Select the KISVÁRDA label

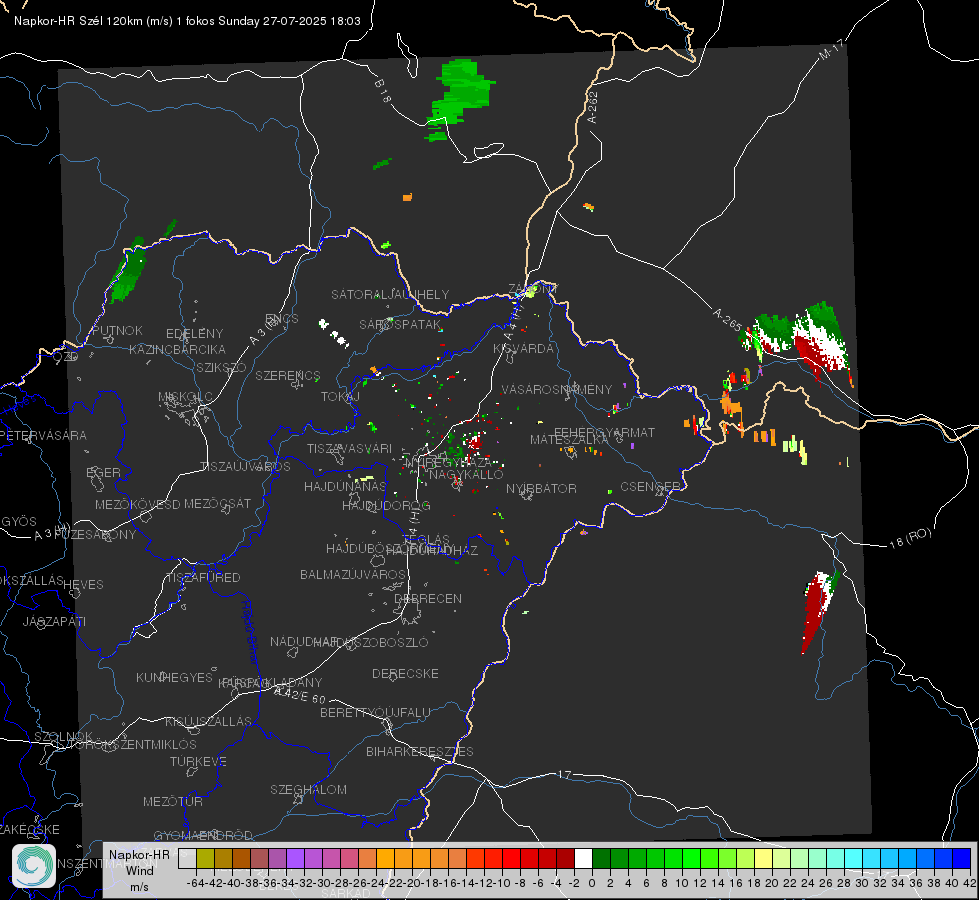pyautogui.click(x=523, y=349)
